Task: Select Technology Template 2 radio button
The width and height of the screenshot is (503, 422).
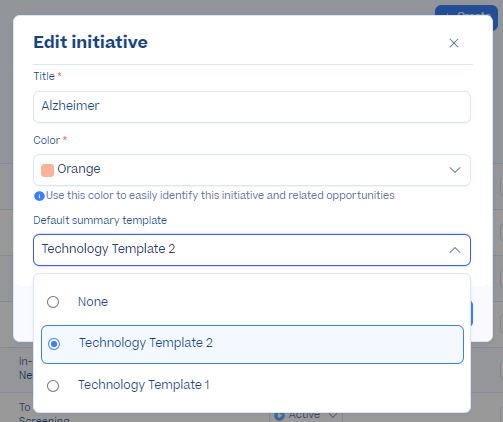Action: coord(54,344)
